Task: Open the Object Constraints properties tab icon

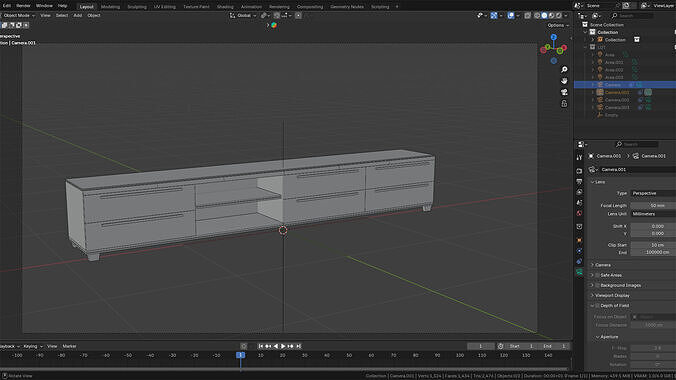Action: pos(579,262)
